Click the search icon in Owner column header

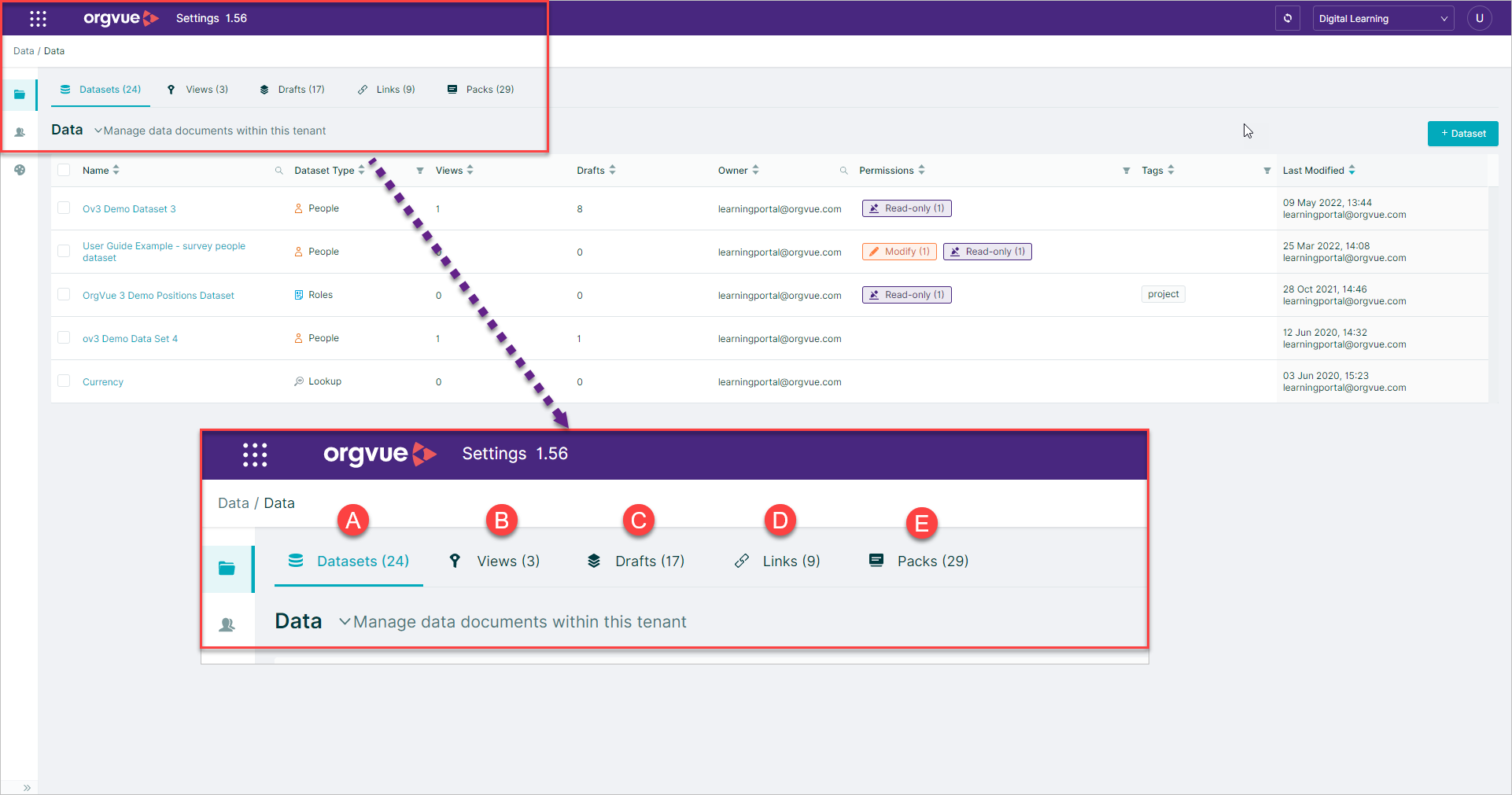843,171
